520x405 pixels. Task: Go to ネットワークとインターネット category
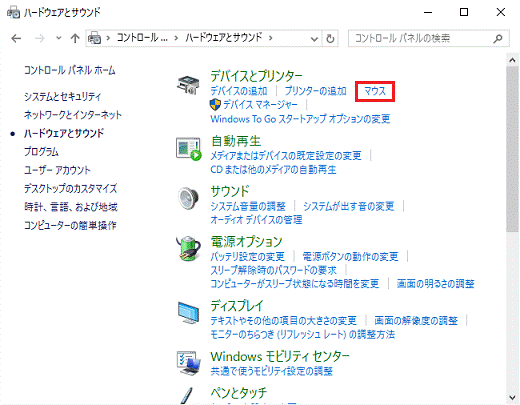[x=73, y=115]
